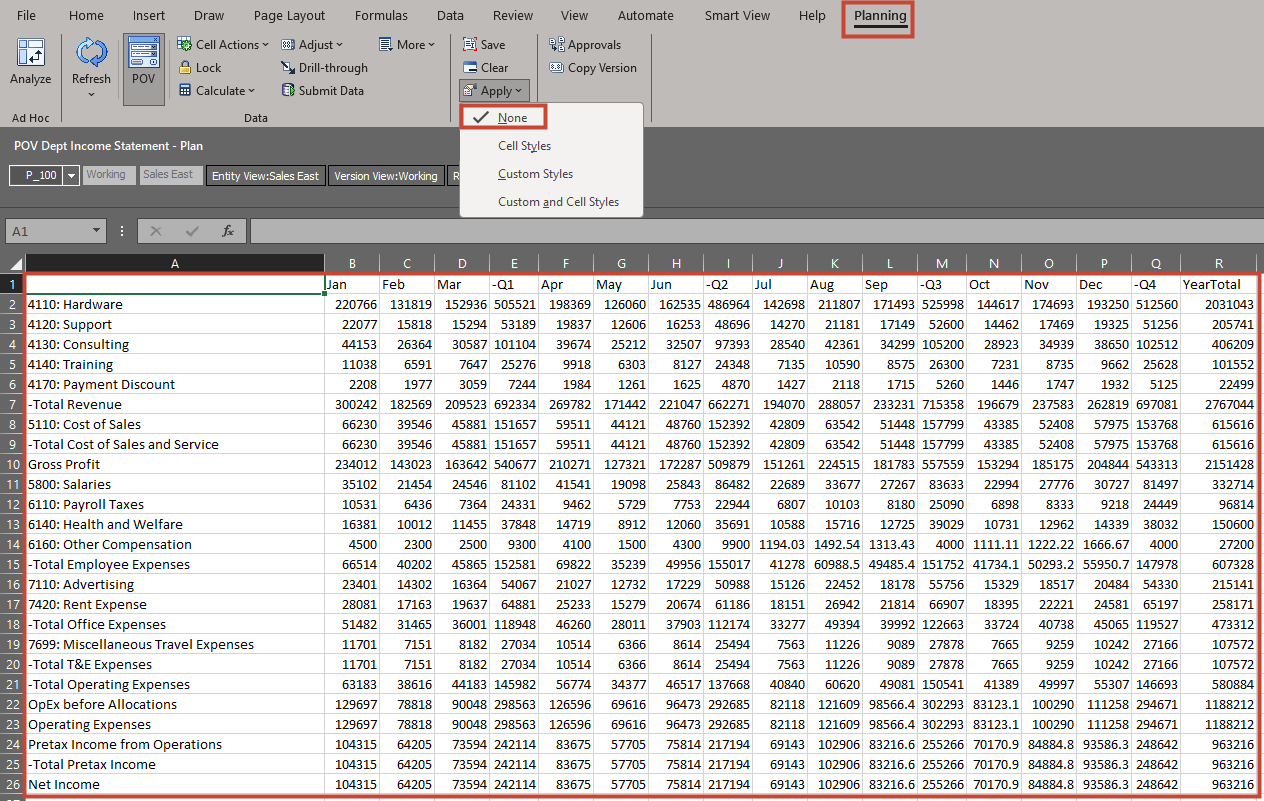1264x801 pixels.
Task: Switch to the View tab
Action: coord(574,16)
